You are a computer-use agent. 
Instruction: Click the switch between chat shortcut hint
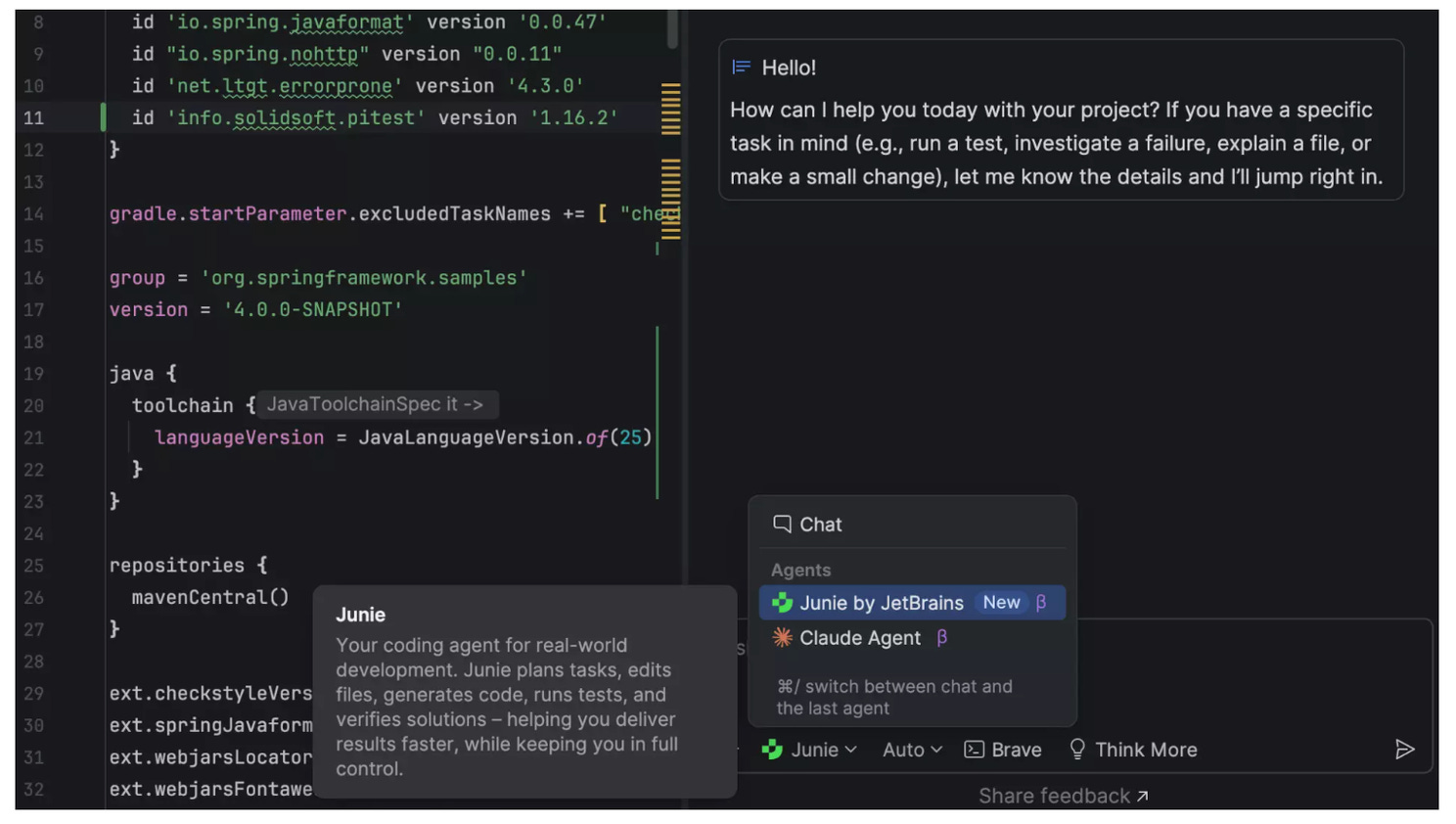pyautogui.click(x=894, y=697)
